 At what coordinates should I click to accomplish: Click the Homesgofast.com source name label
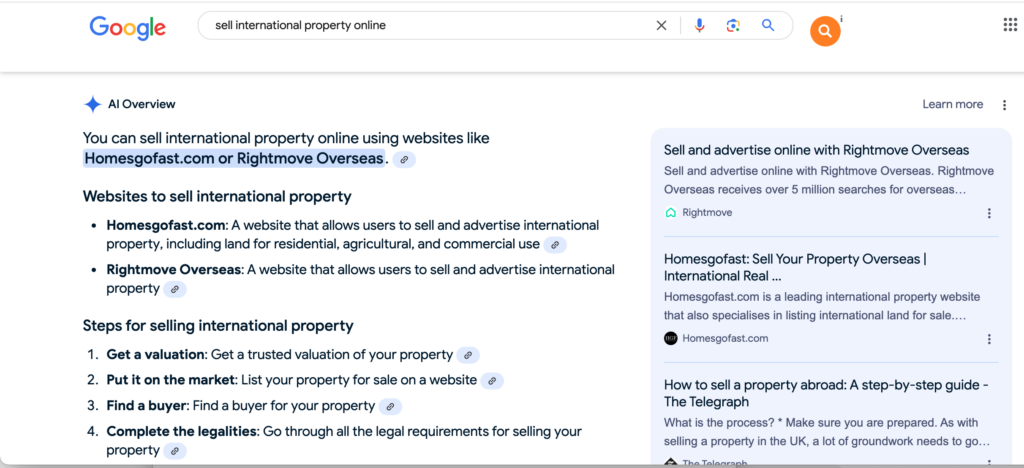[x=726, y=338]
